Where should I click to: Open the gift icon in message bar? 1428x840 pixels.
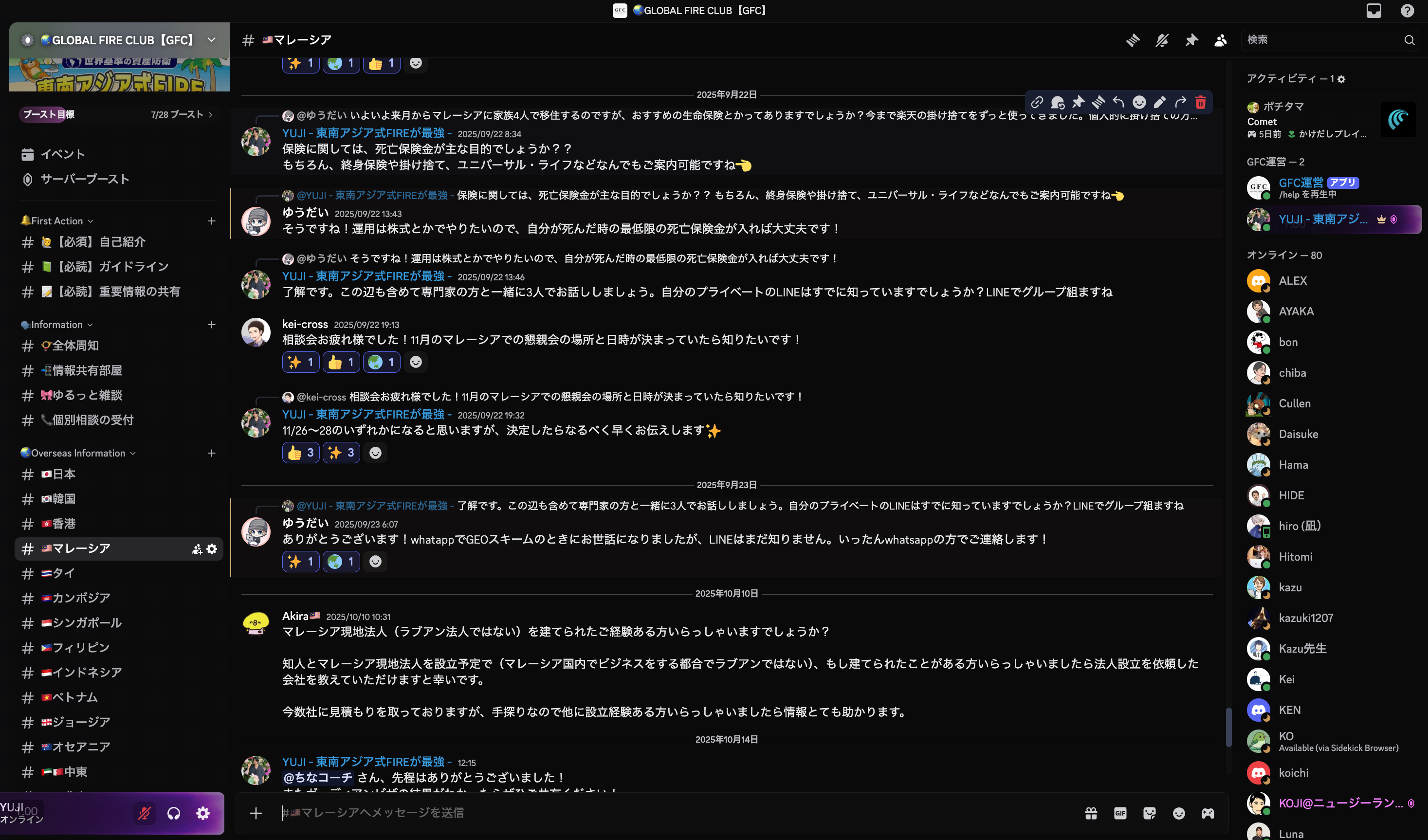(x=1091, y=813)
